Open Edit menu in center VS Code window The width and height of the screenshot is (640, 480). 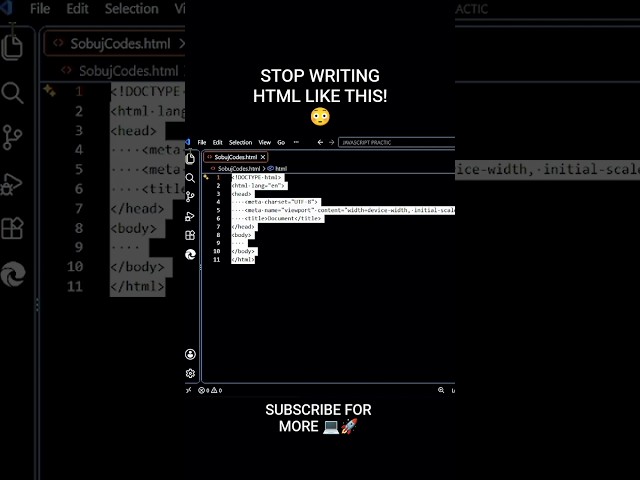218,142
